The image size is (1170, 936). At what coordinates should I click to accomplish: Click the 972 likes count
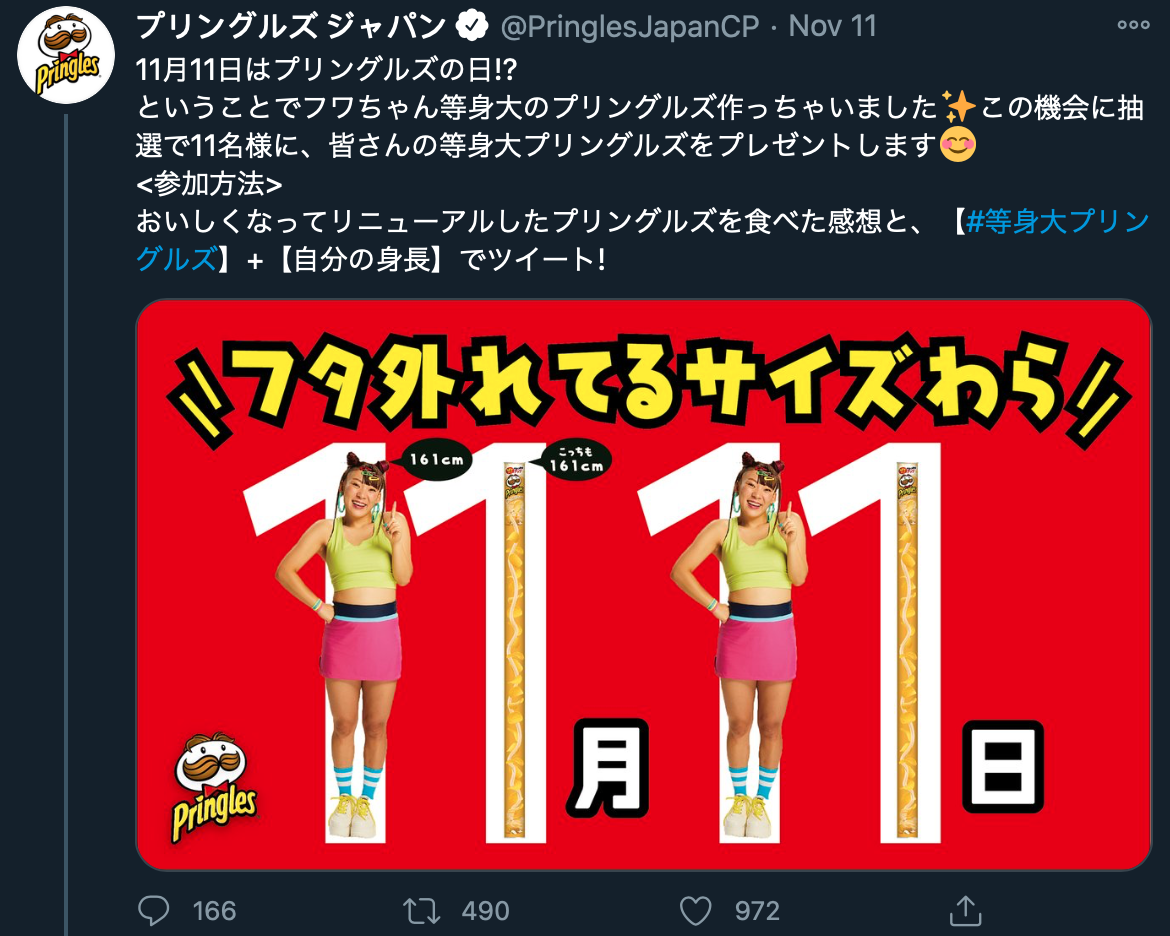pyautogui.click(x=757, y=911)
